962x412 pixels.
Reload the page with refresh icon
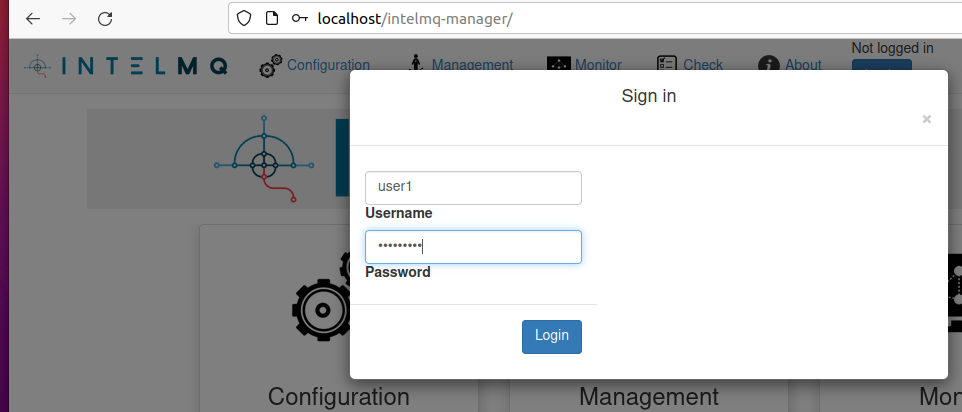[x=105, y=19]
